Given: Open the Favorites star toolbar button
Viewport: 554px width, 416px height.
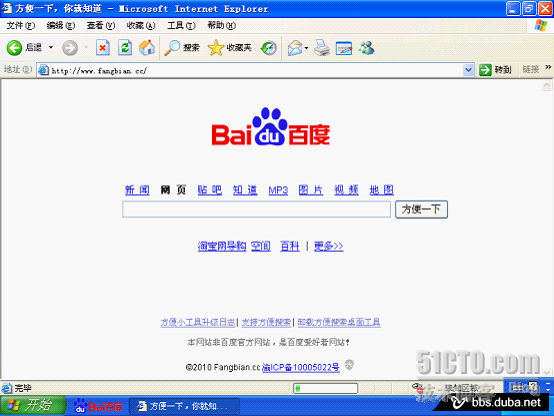Looking at the screenshot, I should pyautogui.click(x=230, y=48).
